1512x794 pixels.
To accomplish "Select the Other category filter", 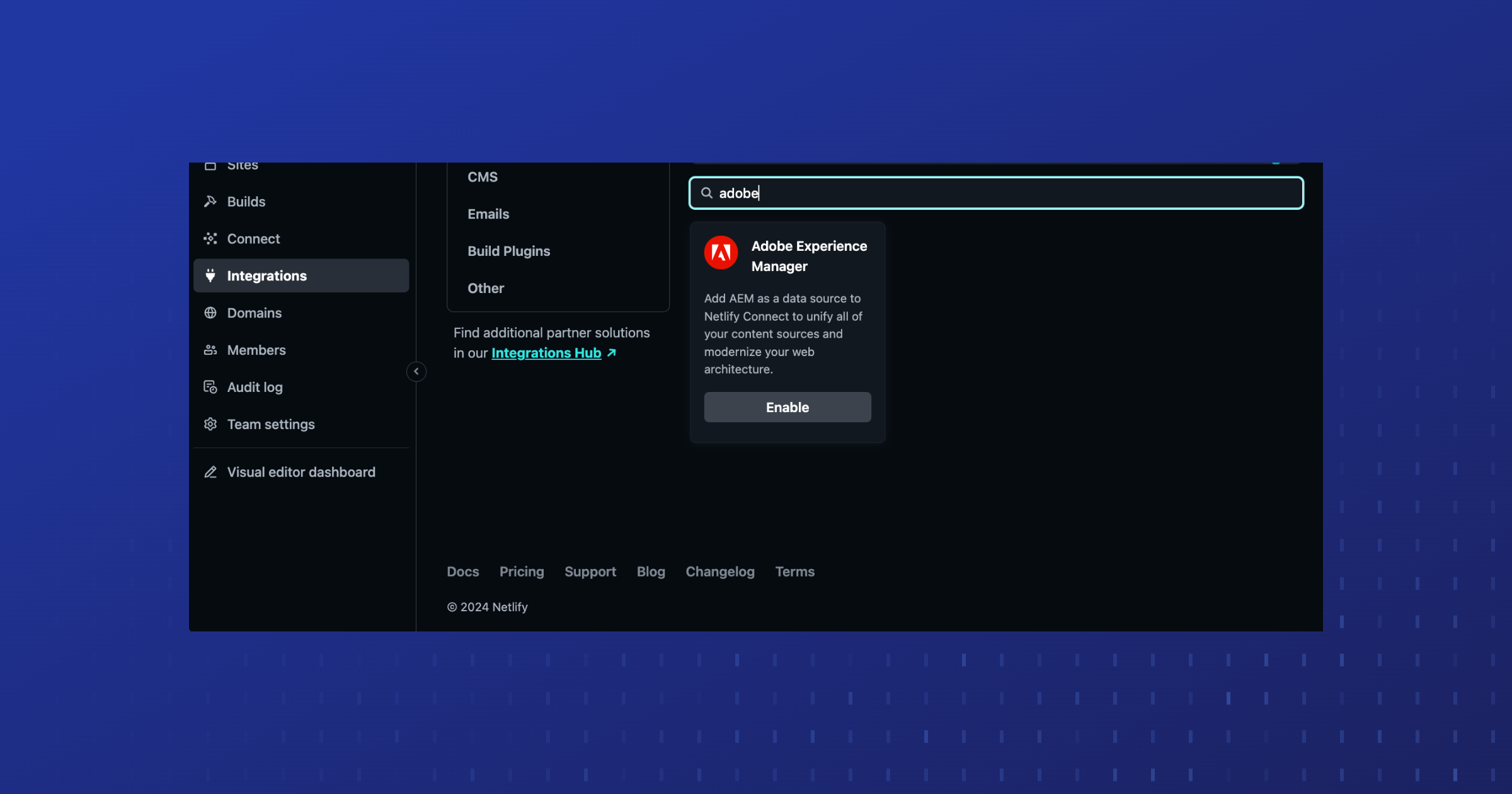I will click(x=486, y=289).
